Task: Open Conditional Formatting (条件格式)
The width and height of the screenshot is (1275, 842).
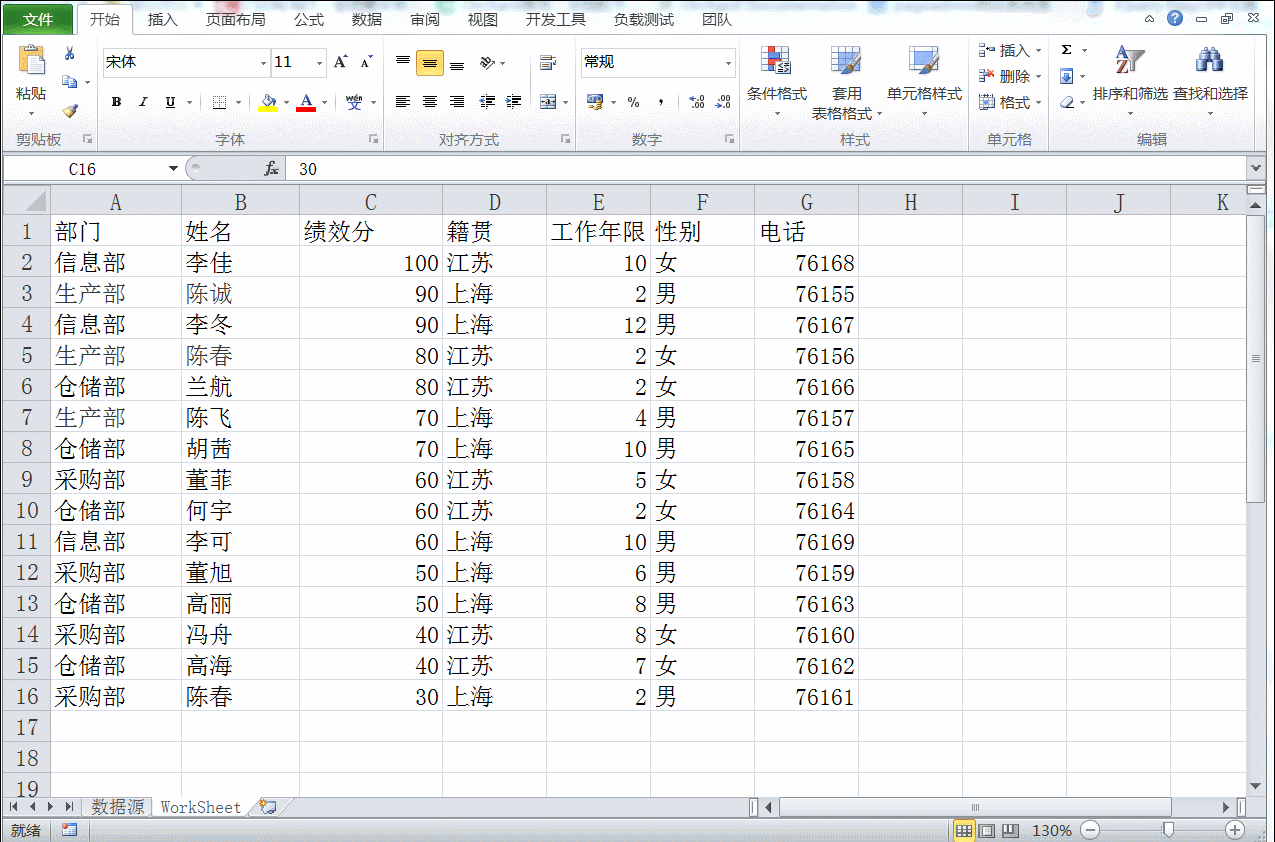Action: tap(776, 82)
